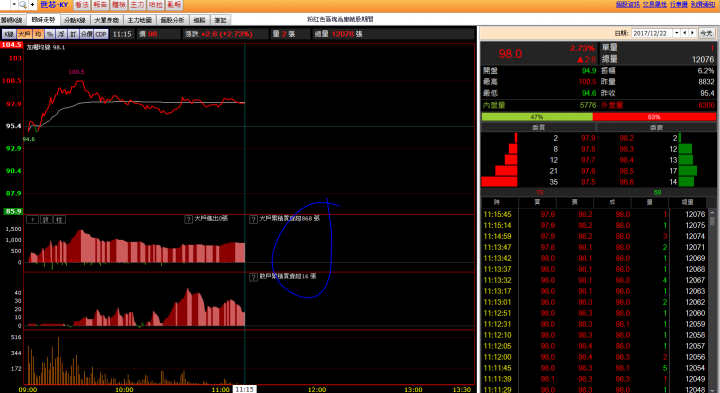Open the stock code dropdown arrow
This screenshot has height=393, width=720.
[14, 5]
